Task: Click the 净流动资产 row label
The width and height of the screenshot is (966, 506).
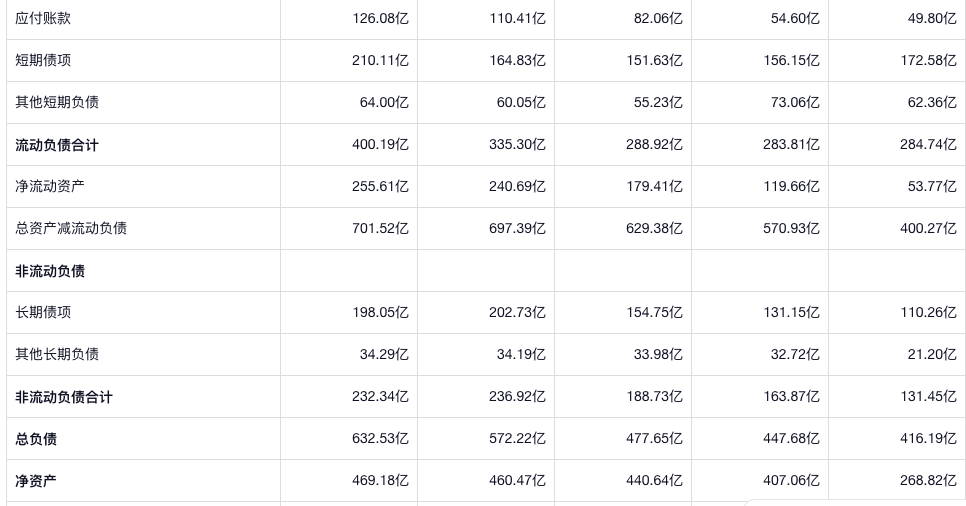Action: tap(50, 186)
